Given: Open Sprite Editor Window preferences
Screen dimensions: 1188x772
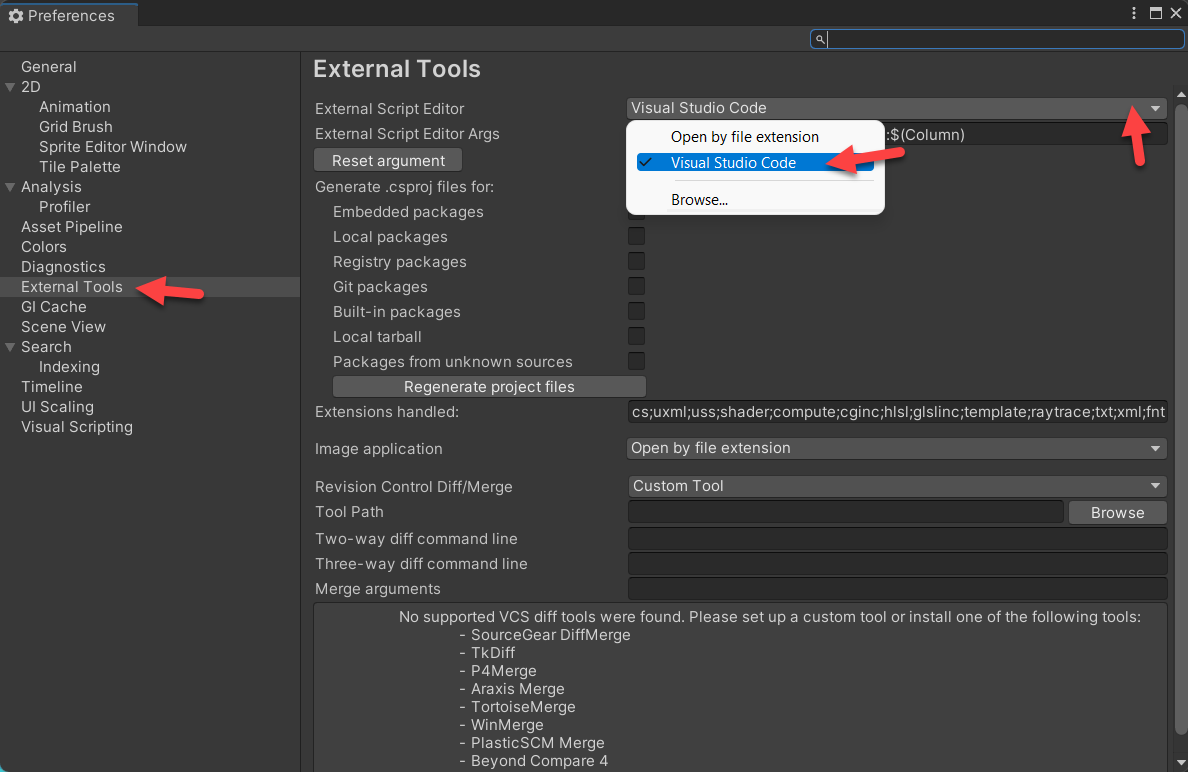Looking at the screenshot, I should [x=113, y=147].
